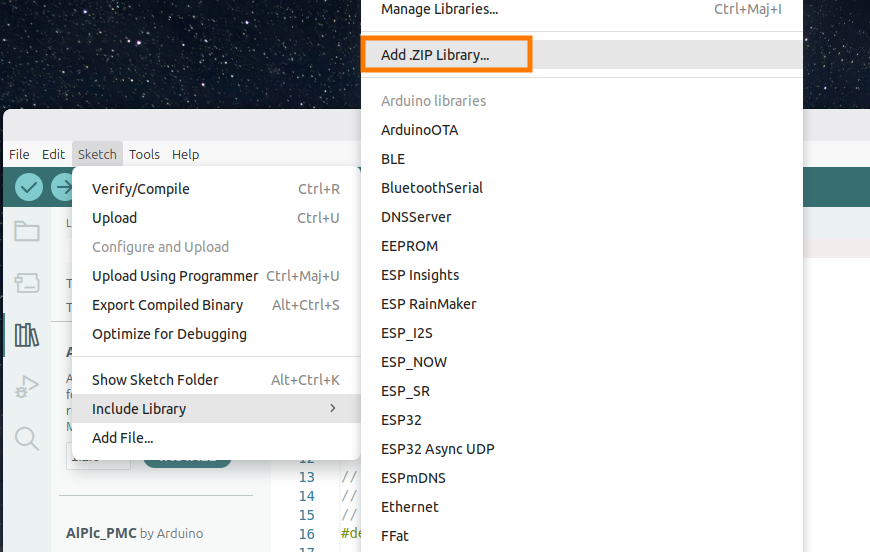Viewport: 870px width, 552px height.
Task: Expand the Include Library submenu arrow
Action: coord(333,408)
